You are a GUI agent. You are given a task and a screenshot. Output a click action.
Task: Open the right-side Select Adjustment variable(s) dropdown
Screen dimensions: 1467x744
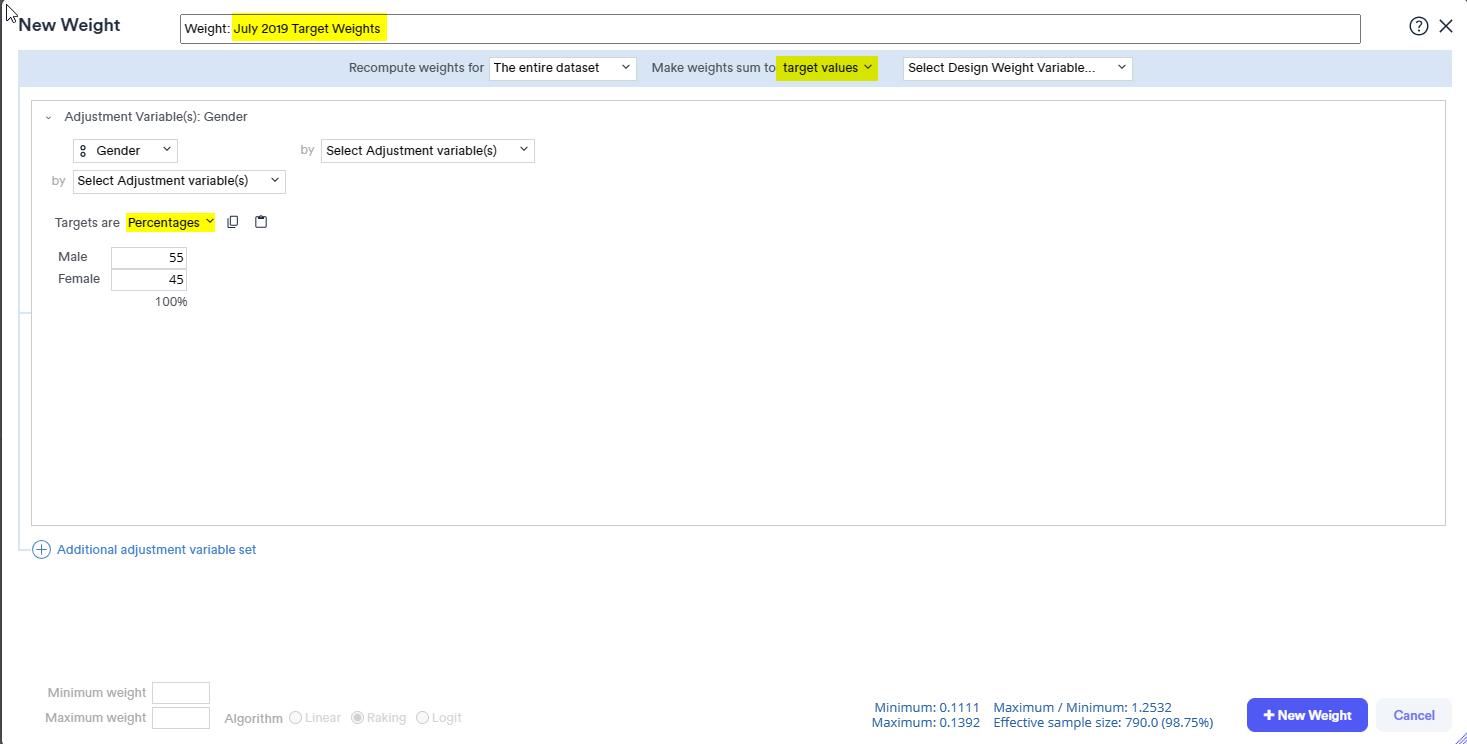(x=428, y=151)
